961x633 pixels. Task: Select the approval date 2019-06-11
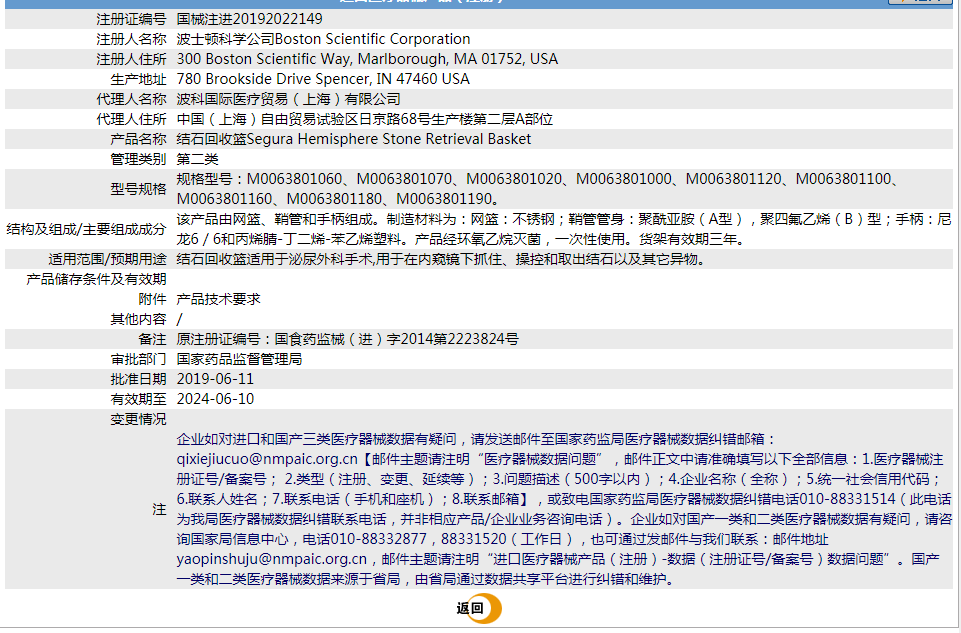pyautogui.click(x=215, y=379)
